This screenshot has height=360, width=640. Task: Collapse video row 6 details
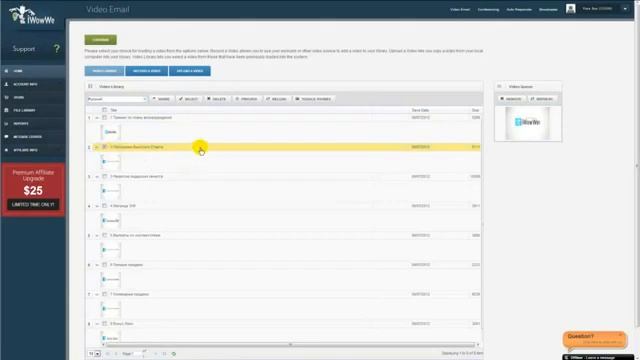tap(97, 265)
